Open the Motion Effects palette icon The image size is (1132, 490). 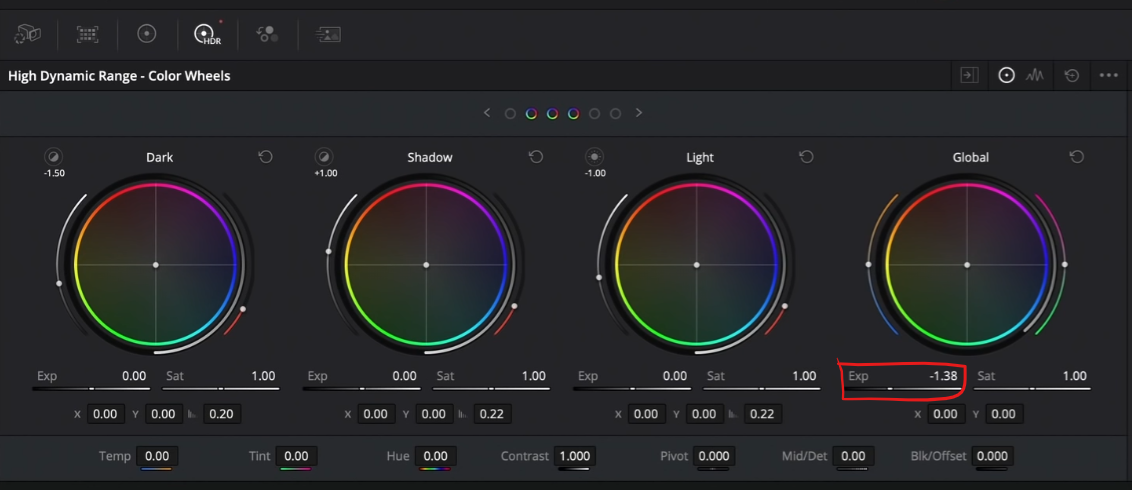[328, 34]
